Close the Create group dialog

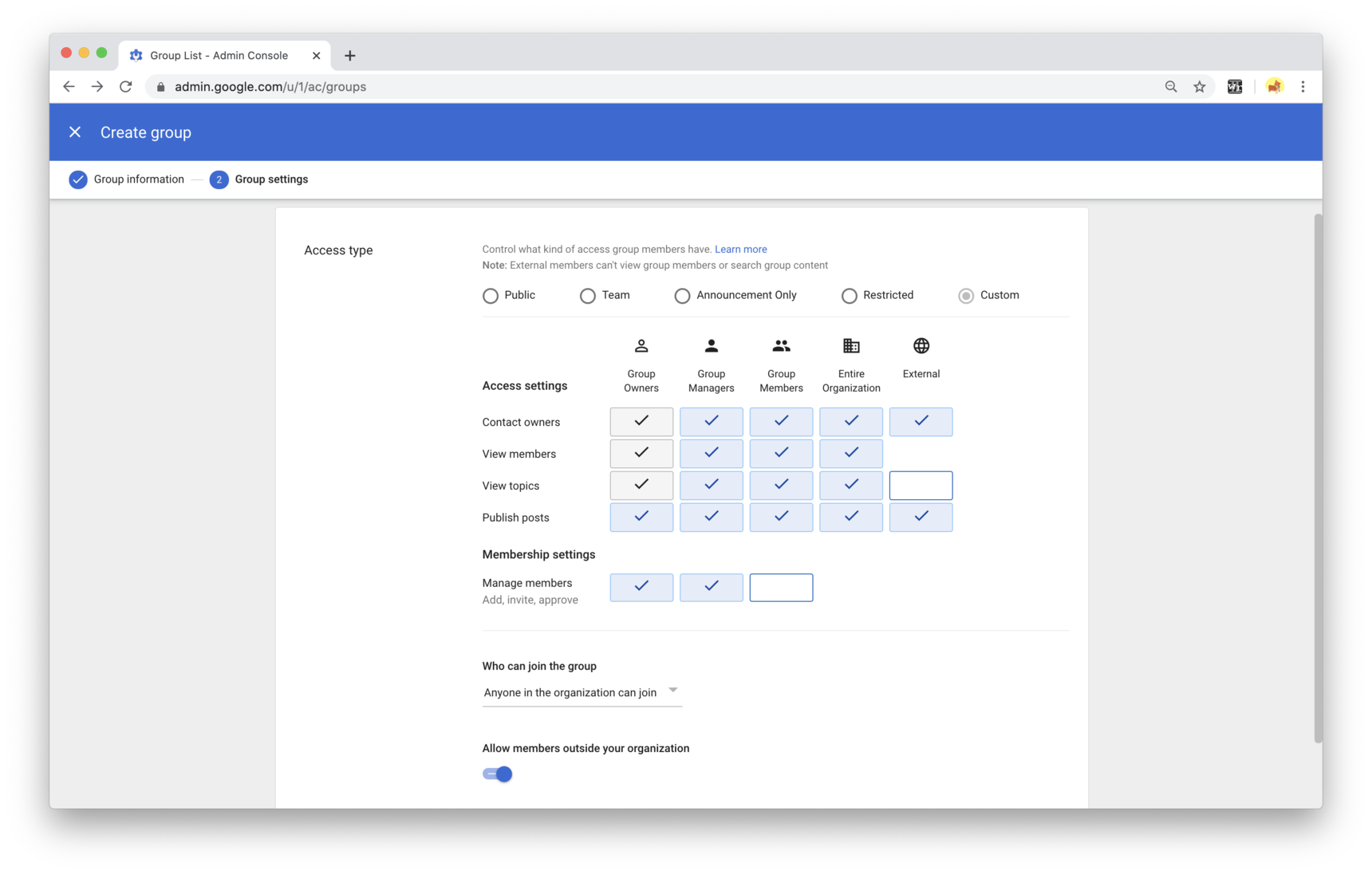pyautogui.click(x=75, y=132)
